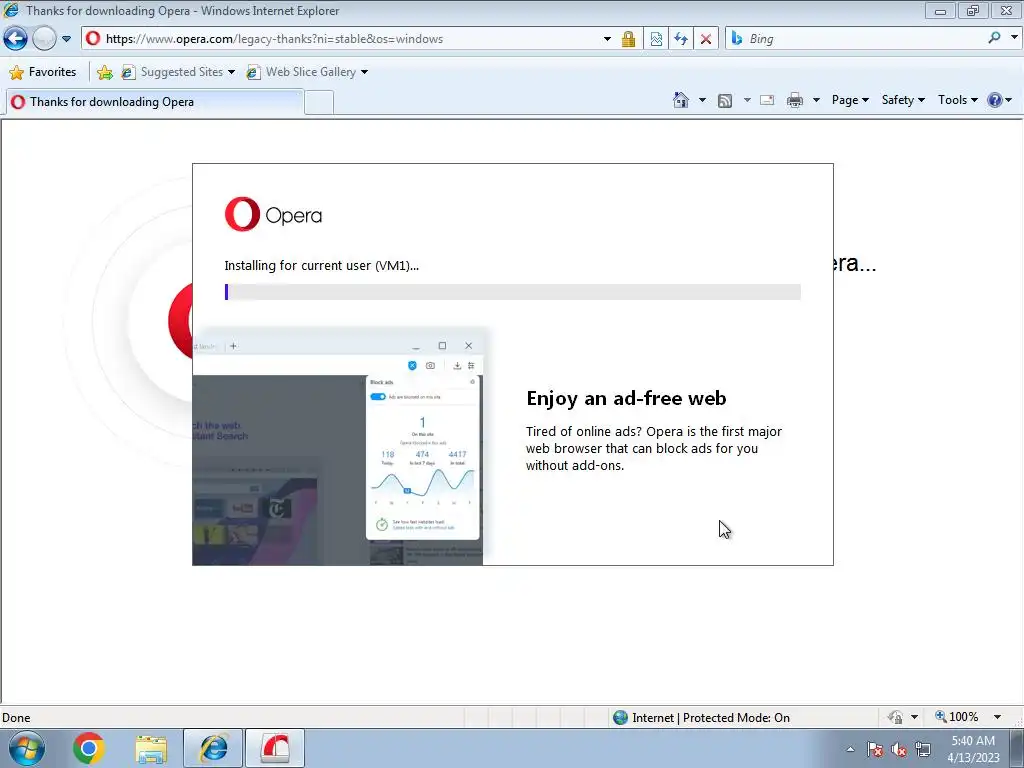1024x768 pixels.
Task: Open the Windows Start button
Action: pyautogui.click(x=26, y=748)
